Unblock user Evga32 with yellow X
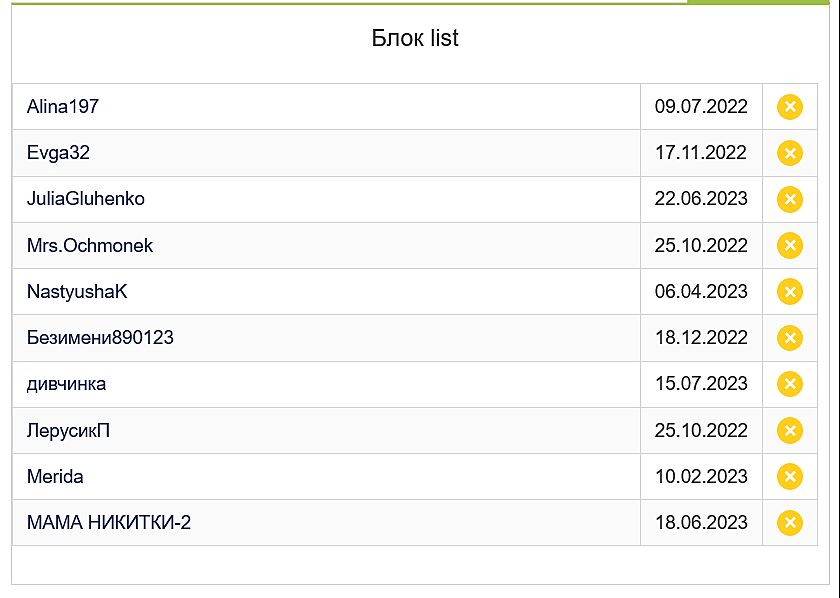 click(790, 153)
